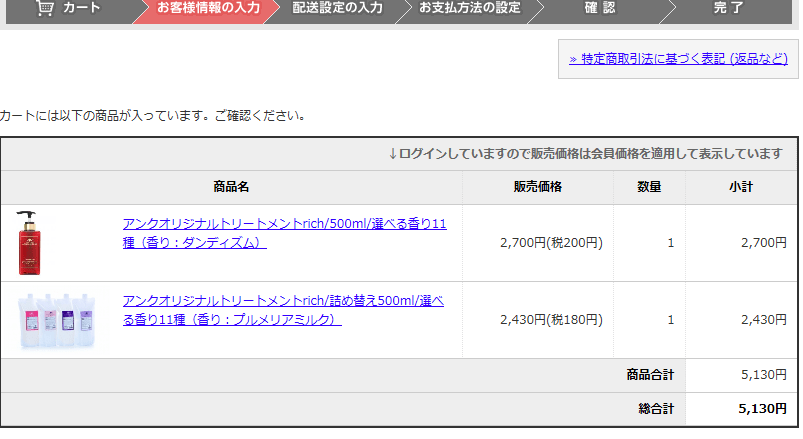Viewport: 803px width, 439px height.
Task: Go to お客様情報の入力 step
Action: (208, 8)
